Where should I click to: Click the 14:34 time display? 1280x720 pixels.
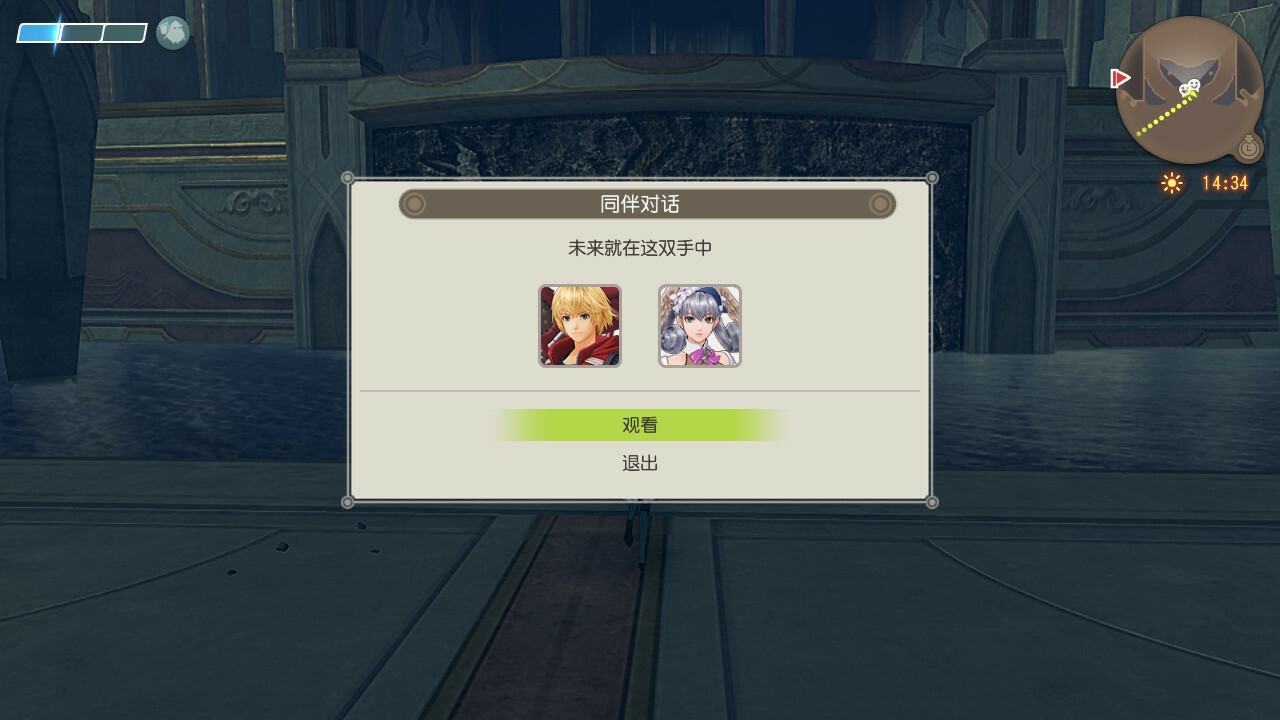(x=1225, y=184)
